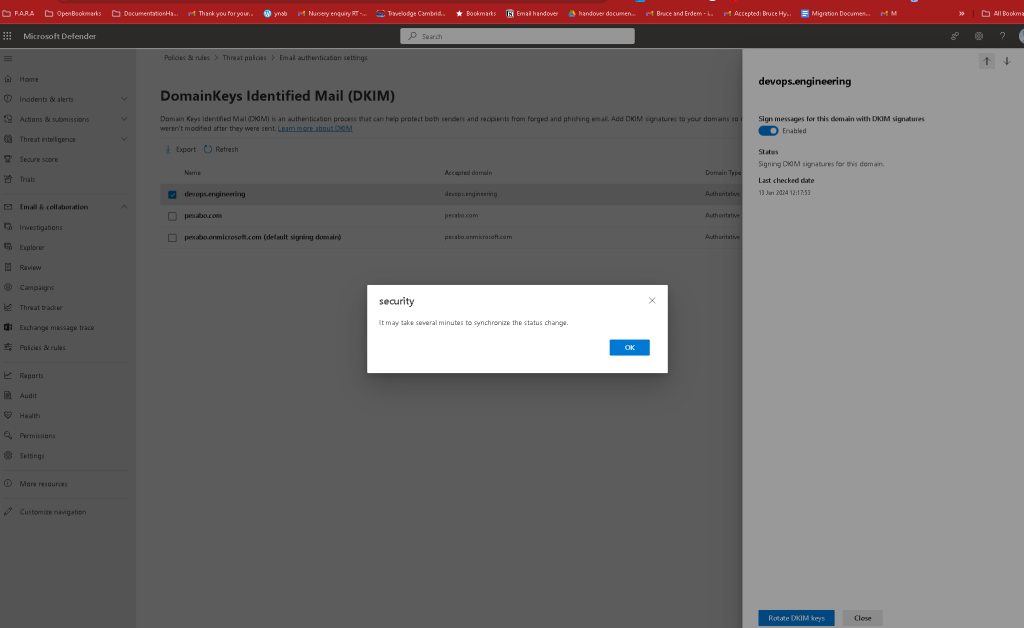Open All Bookmarks folder
This screenshot has height=628, width=1024.
point(1002,13)
